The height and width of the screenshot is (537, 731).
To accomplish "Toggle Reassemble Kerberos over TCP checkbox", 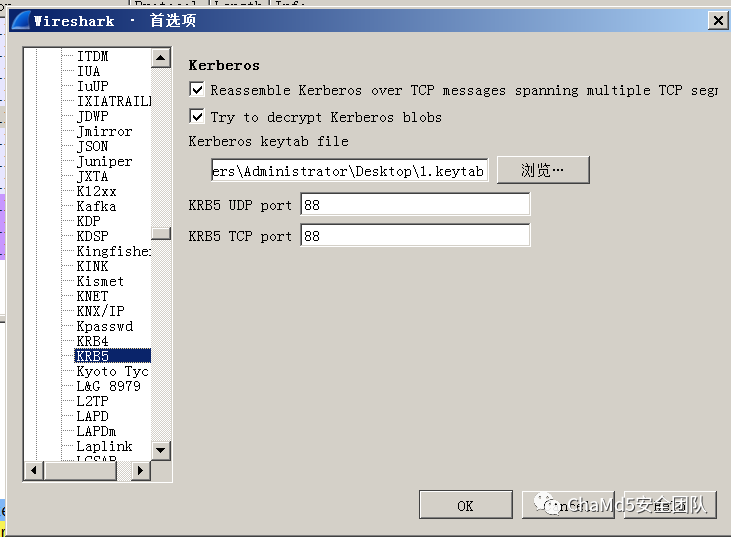I will pyautogui.click(x=197, y=89).
